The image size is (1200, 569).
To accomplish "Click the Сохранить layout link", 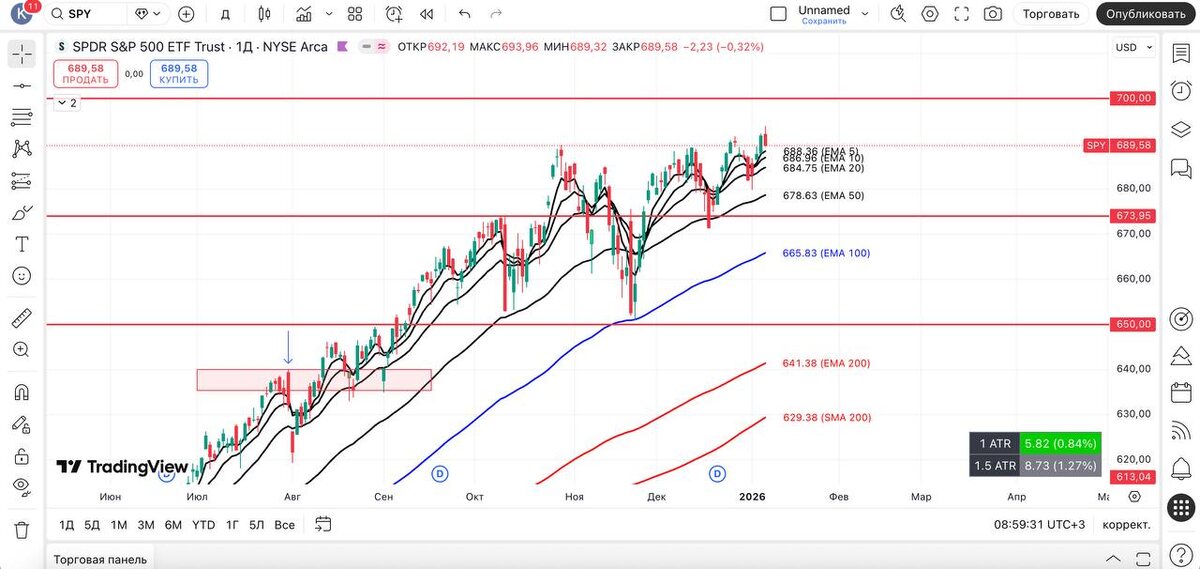I will pos(824,21).
